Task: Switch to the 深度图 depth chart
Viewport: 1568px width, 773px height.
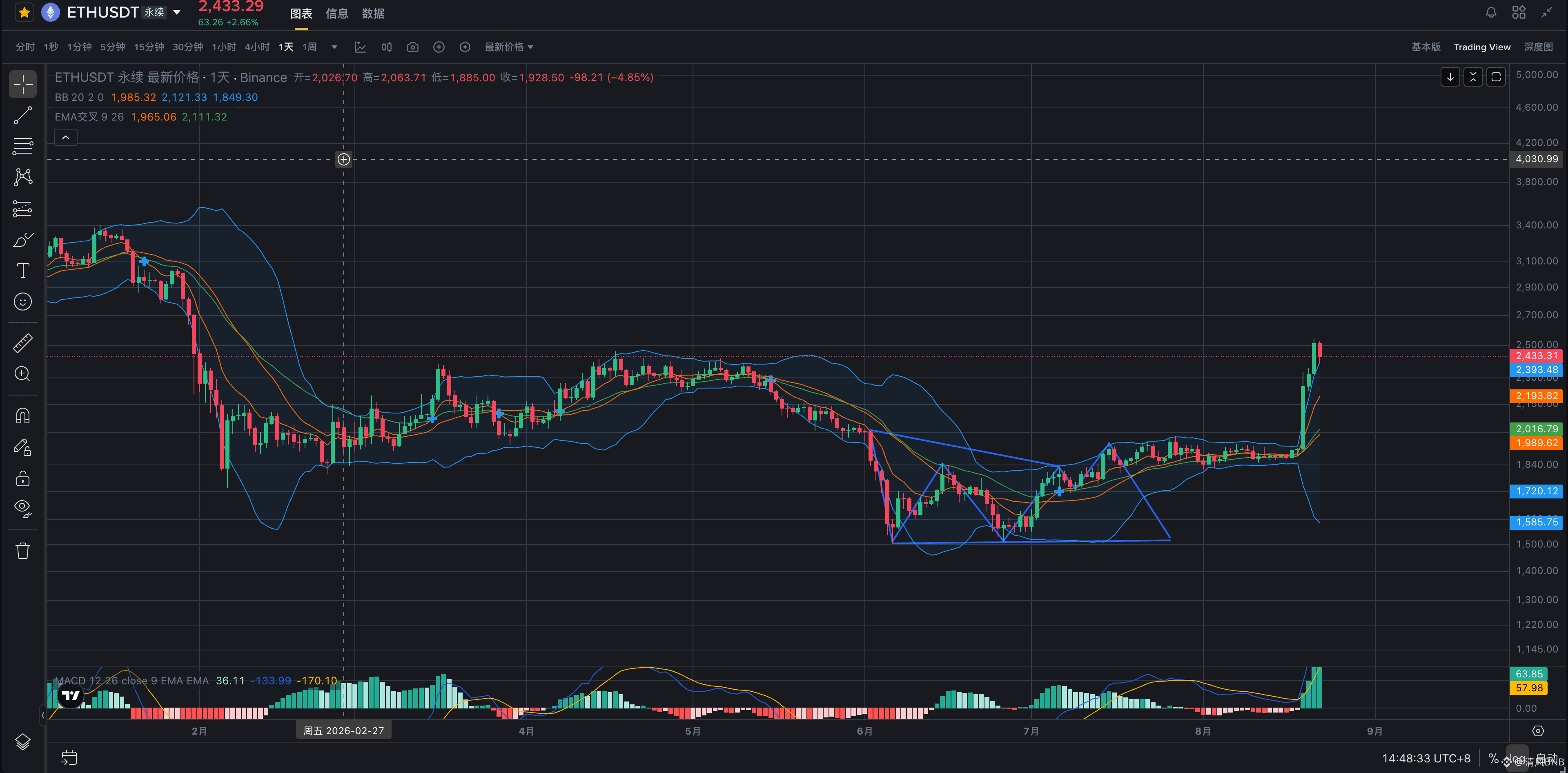Action: pyautogui.click(x=1538, y=47)
